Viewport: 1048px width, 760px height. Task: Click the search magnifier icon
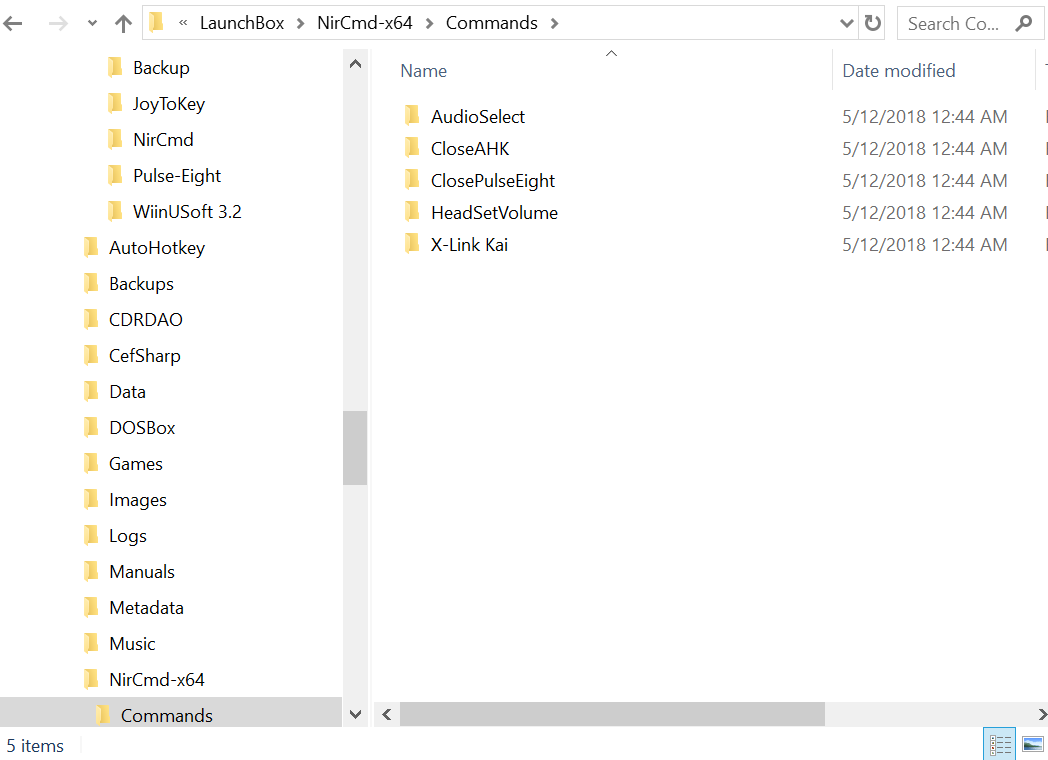[1023, 23]
